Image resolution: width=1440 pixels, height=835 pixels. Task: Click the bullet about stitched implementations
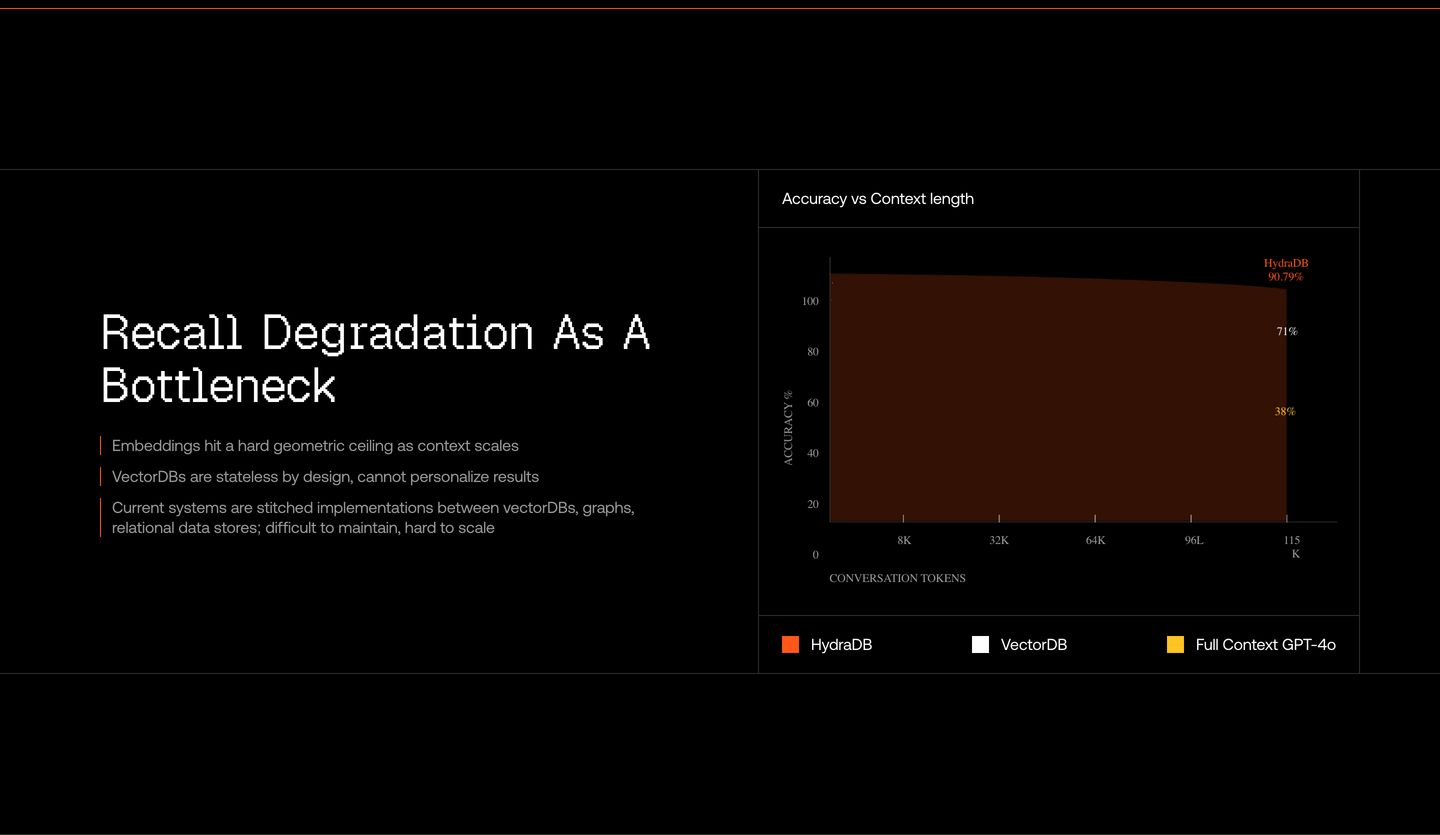pyautogui.click(x=373, y=518)
